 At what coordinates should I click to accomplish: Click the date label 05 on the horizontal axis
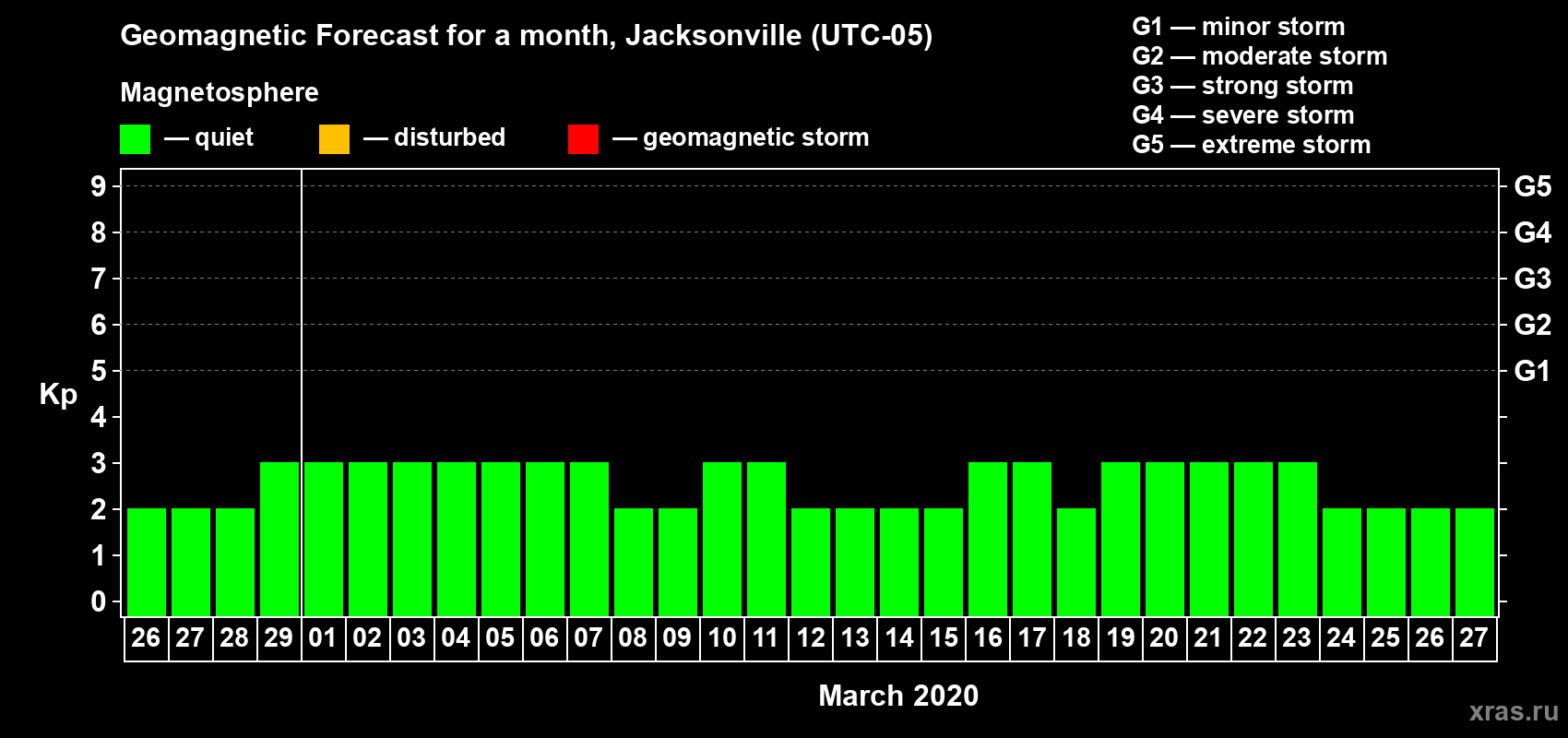coord(500,638)
